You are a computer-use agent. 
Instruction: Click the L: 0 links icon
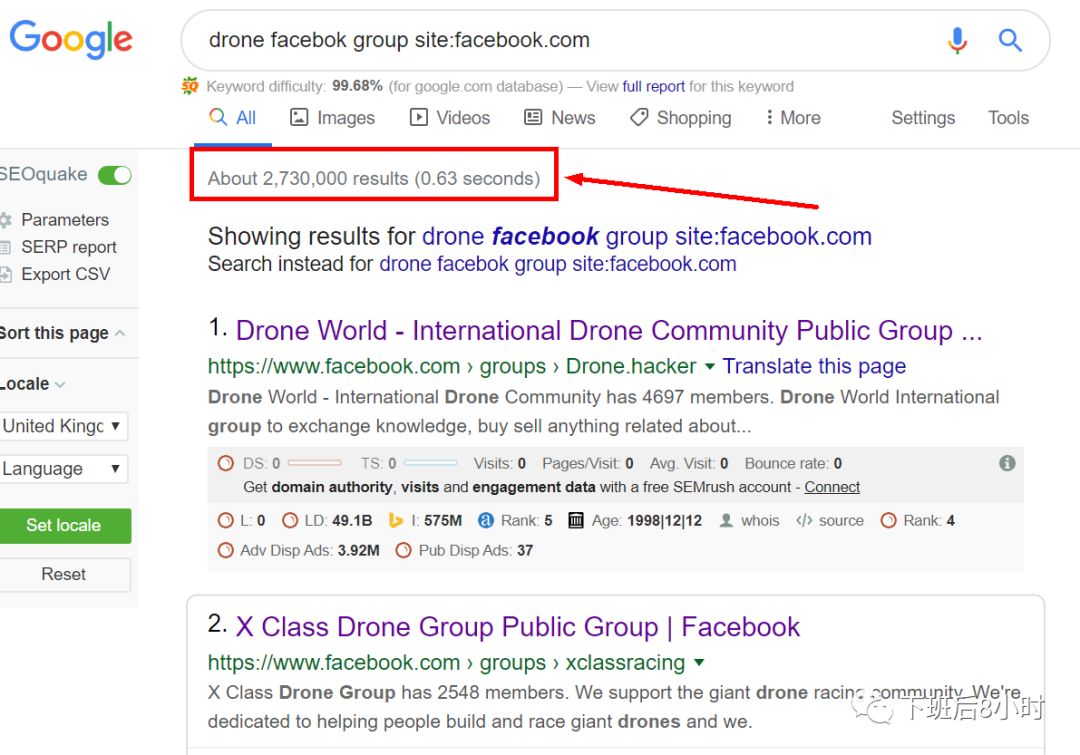coord(225,520)
